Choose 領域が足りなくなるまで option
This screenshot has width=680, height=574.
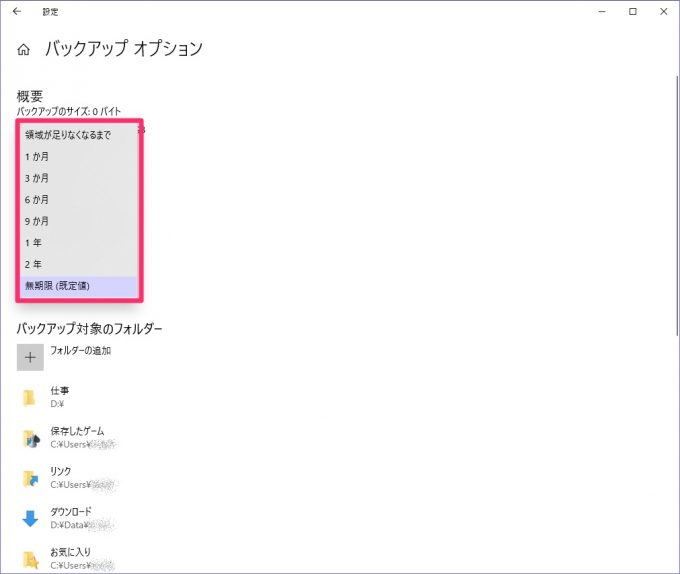78,135
